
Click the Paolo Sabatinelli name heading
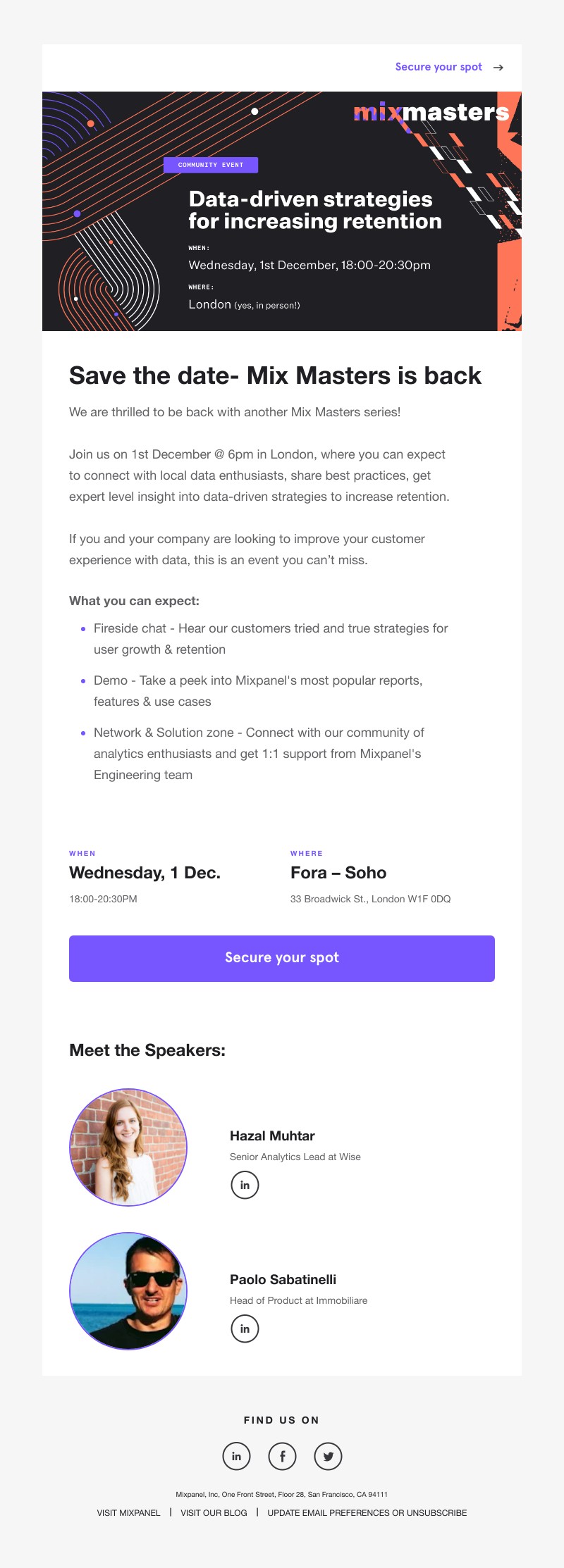[283, 1279]
